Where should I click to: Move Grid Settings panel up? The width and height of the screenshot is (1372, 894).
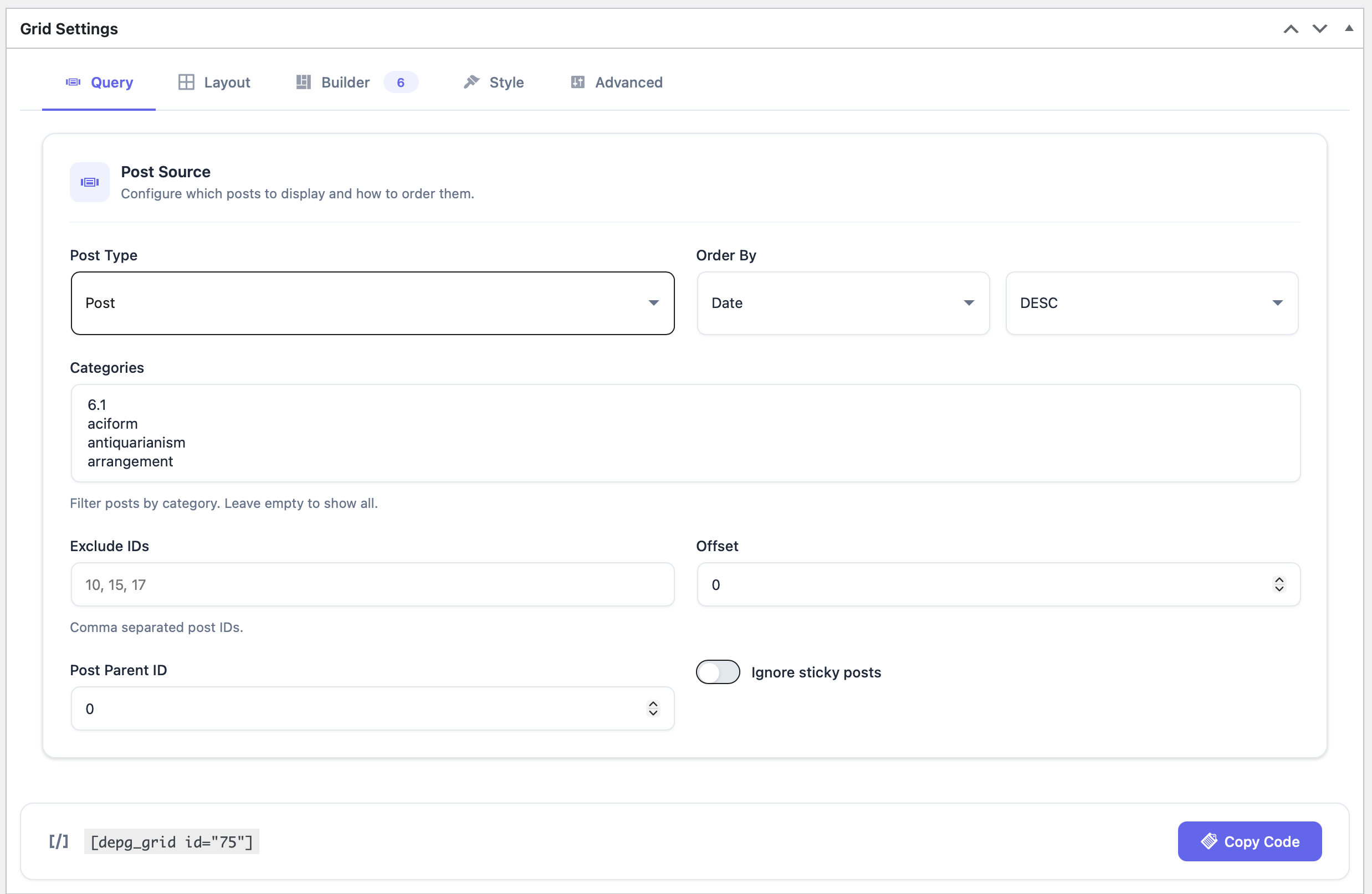1290,29
